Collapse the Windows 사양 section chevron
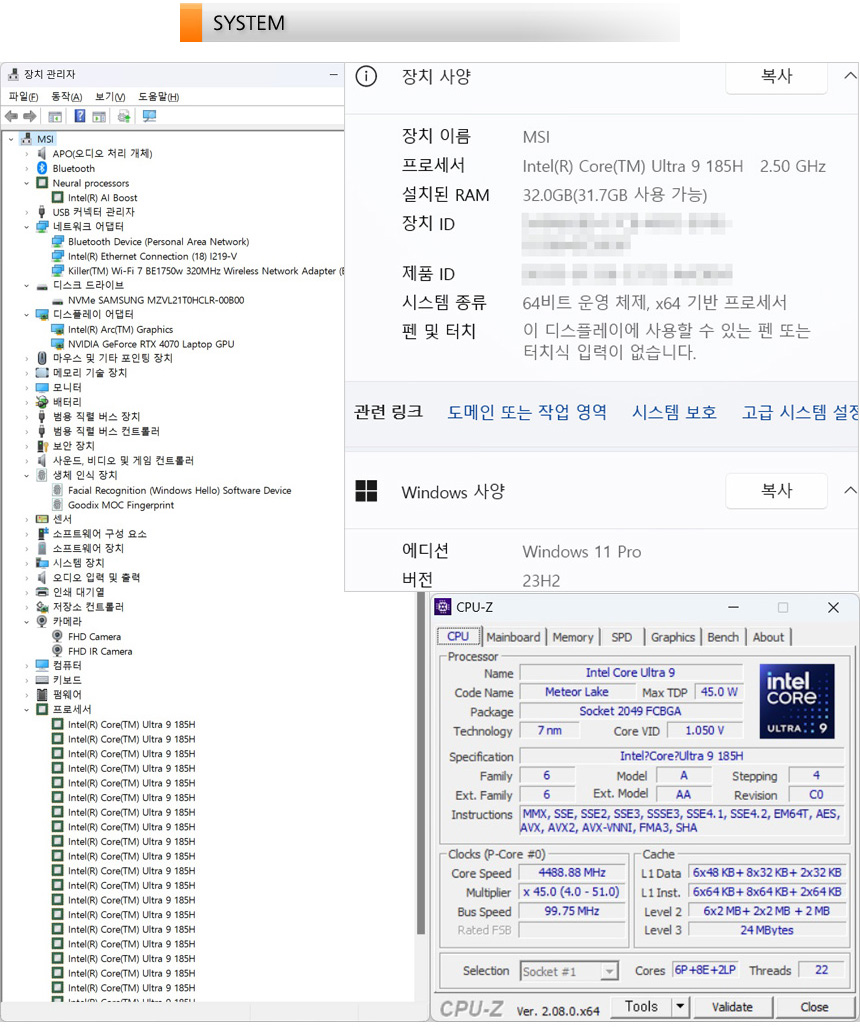Image resolution: width=860 pixels, height=1027 pixels. [850, 491]
